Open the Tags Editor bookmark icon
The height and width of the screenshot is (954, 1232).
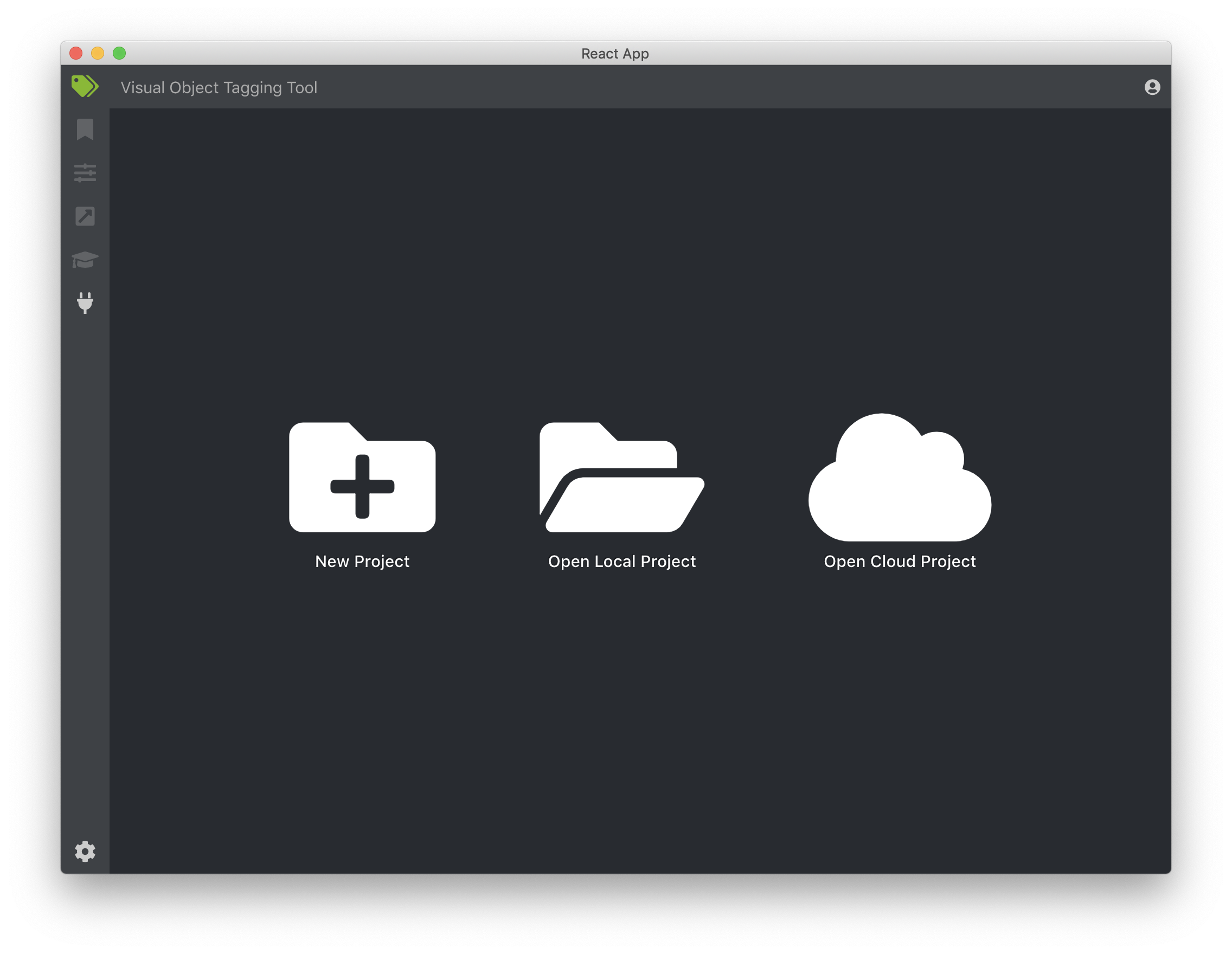[85, 130]
